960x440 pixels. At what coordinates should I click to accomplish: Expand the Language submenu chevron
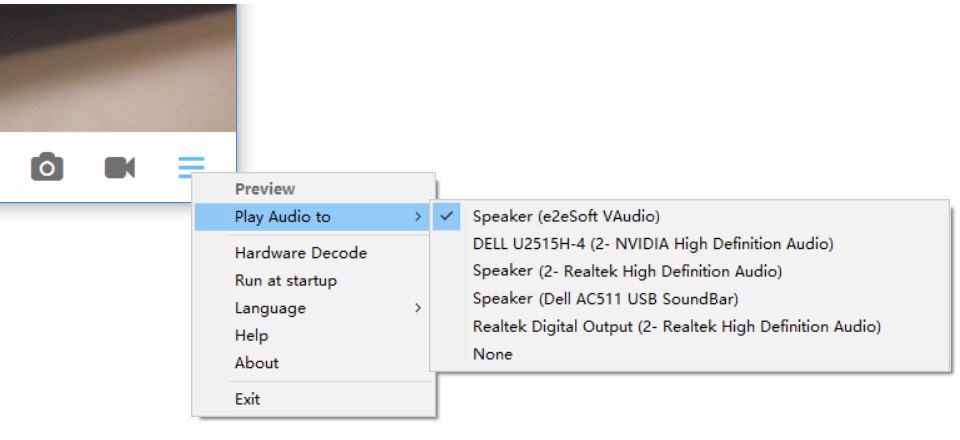tap(418, 308)
